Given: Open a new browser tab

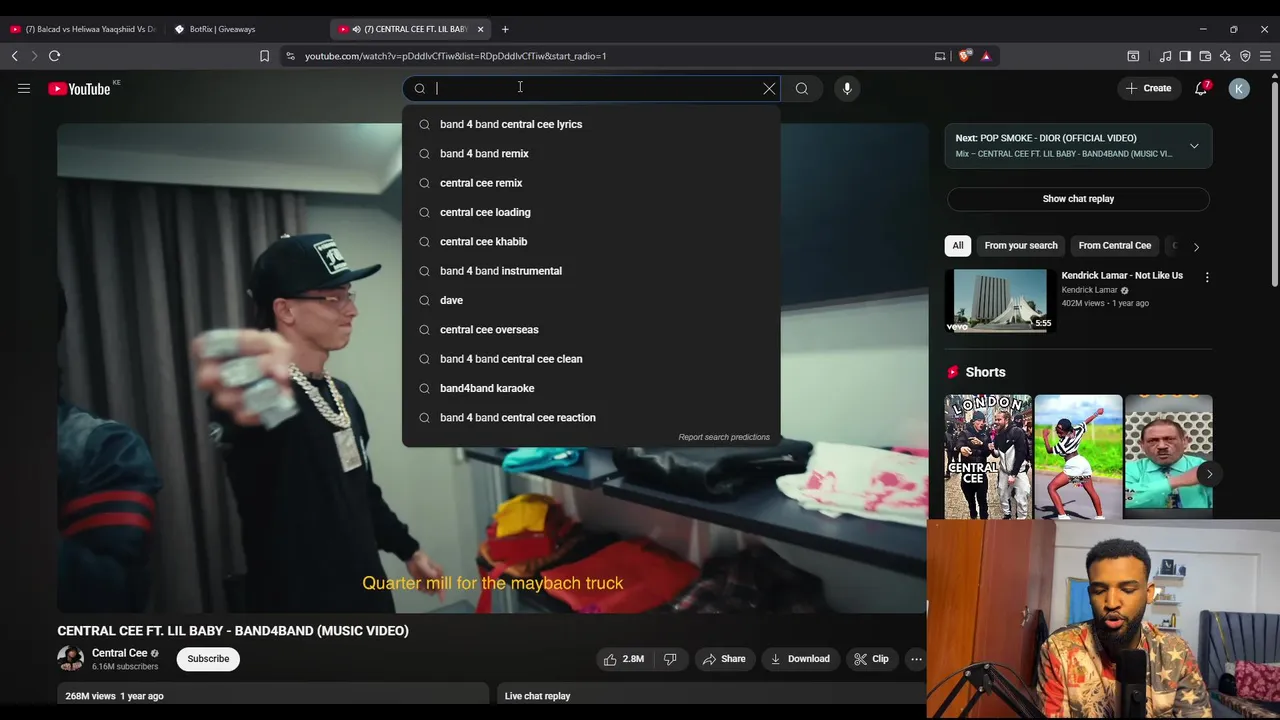Looking at the screenshot, I should [505, 29].
